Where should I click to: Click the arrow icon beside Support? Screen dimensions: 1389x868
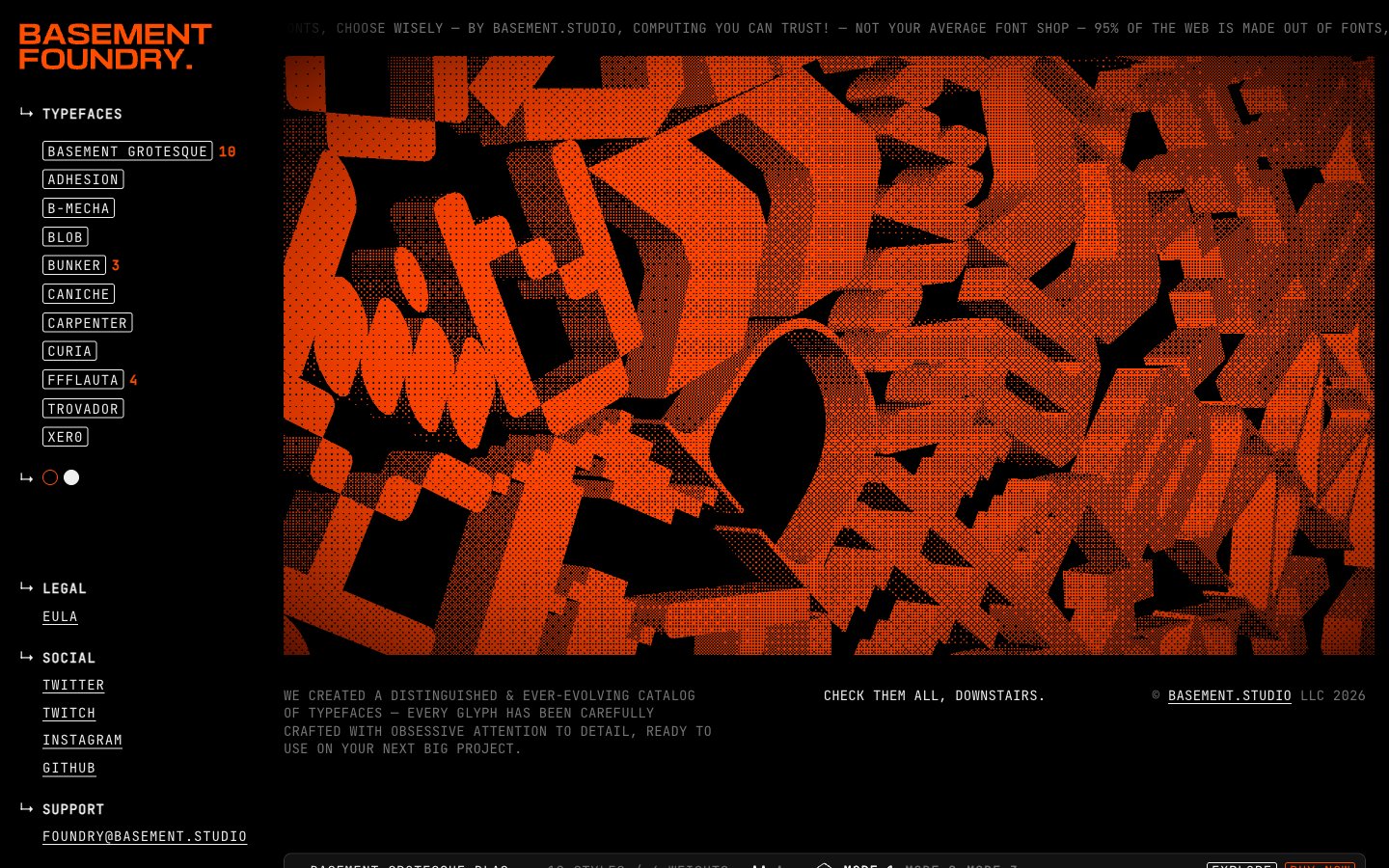[x=27, y=808]
